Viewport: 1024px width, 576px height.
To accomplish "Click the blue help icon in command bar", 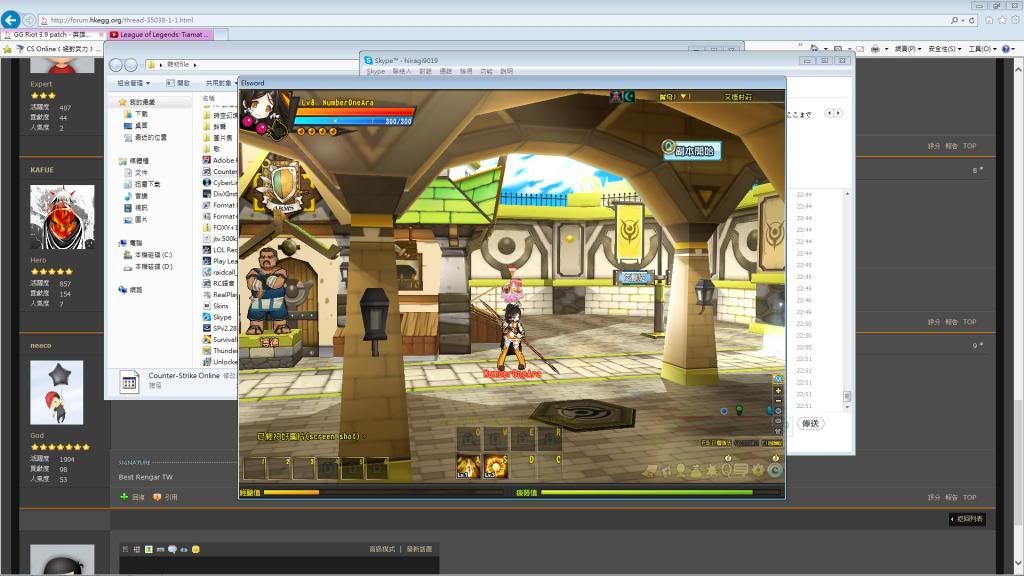I will (x=1006, y=48).
